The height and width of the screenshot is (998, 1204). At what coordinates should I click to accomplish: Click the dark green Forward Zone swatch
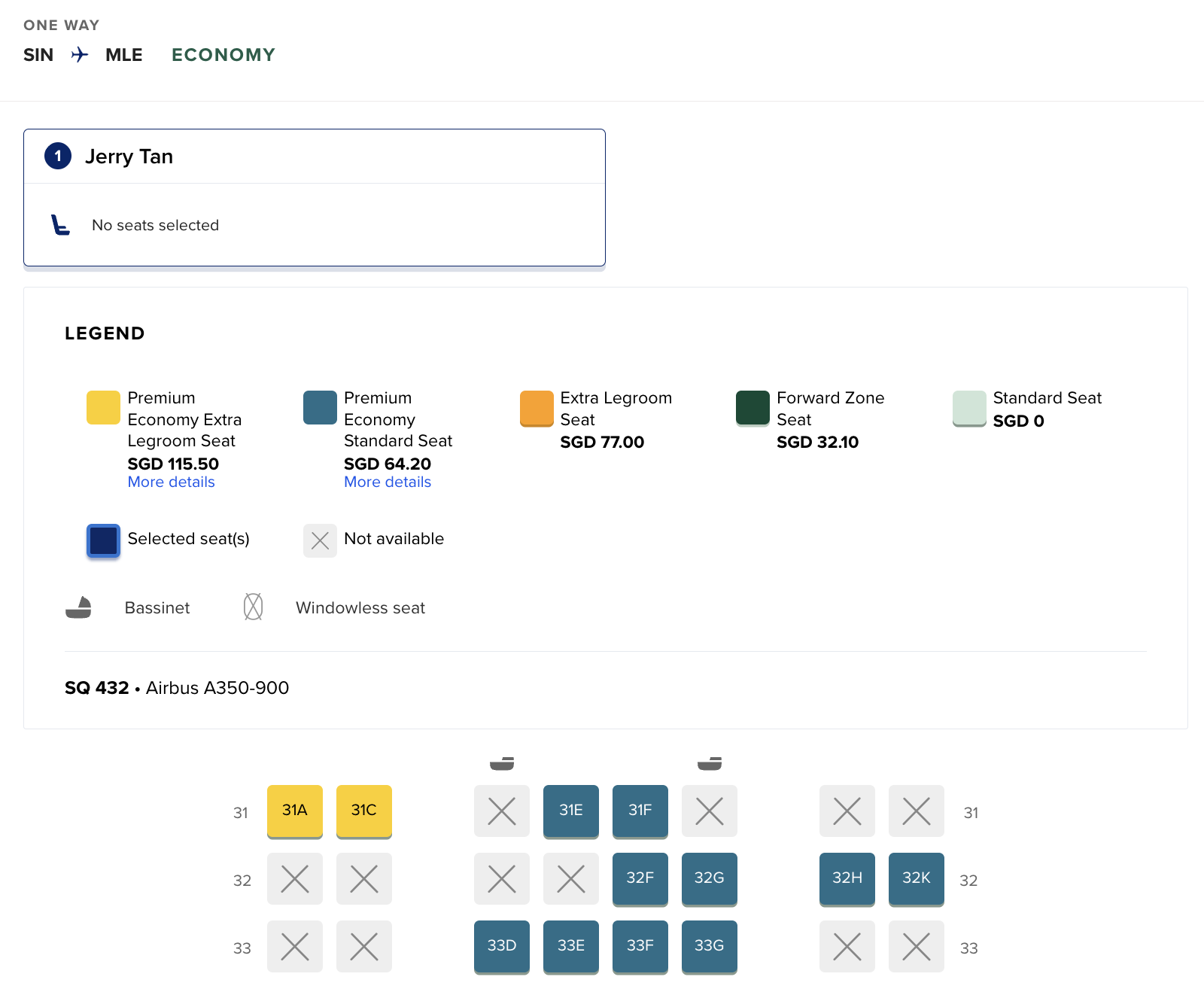tap(752, 408)
